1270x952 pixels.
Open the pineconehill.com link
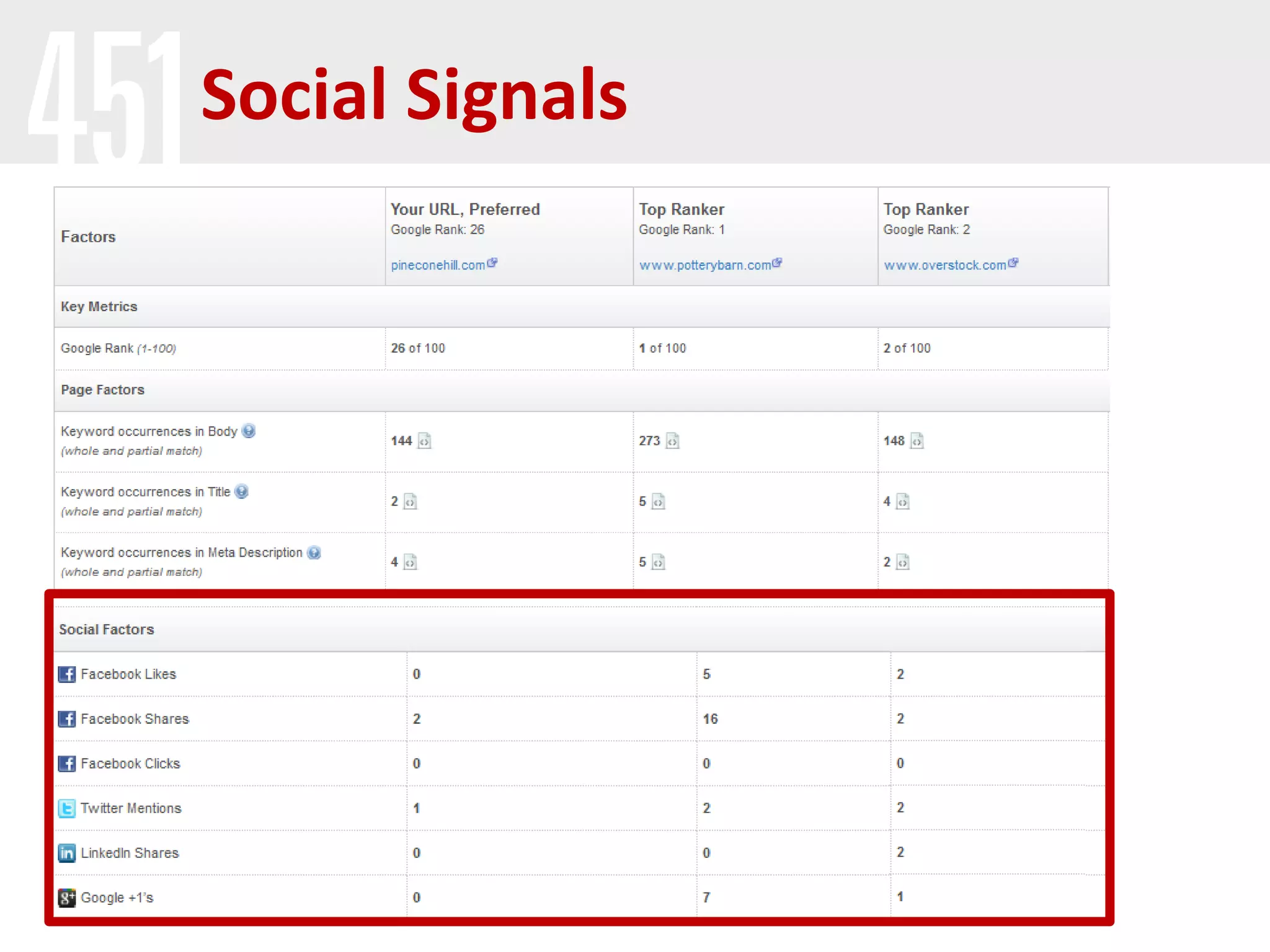(x=438, y=265)
